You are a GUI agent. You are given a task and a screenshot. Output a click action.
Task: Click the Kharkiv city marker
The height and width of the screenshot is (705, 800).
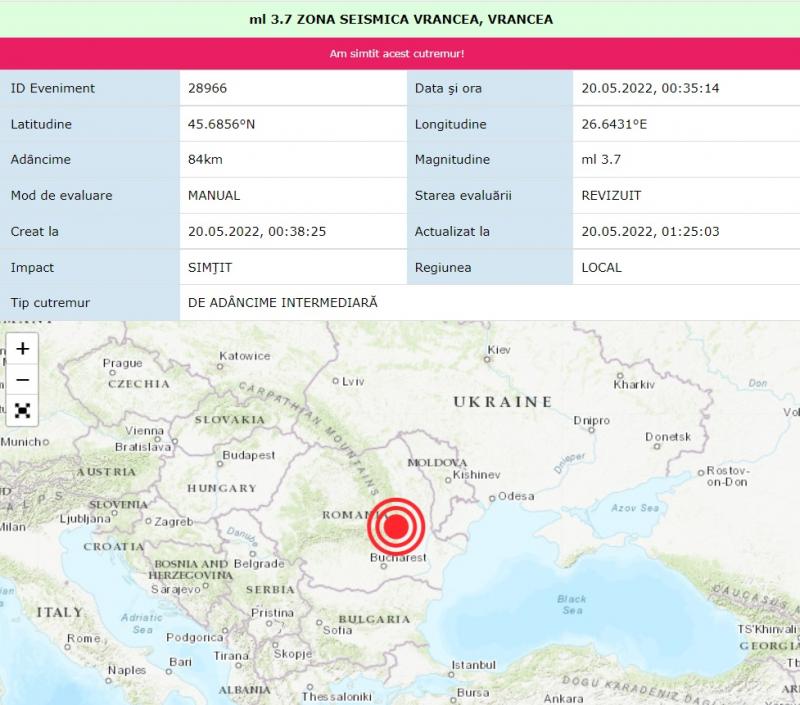620,376
